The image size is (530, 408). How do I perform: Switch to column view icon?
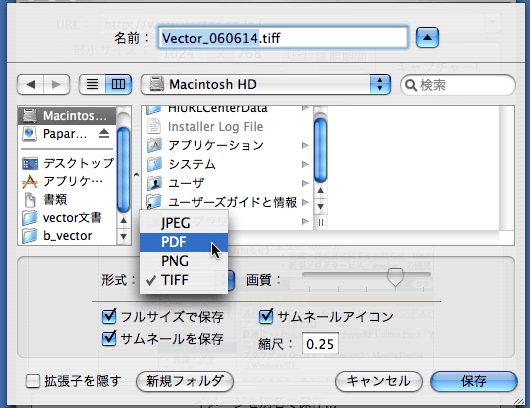(118, 84)
